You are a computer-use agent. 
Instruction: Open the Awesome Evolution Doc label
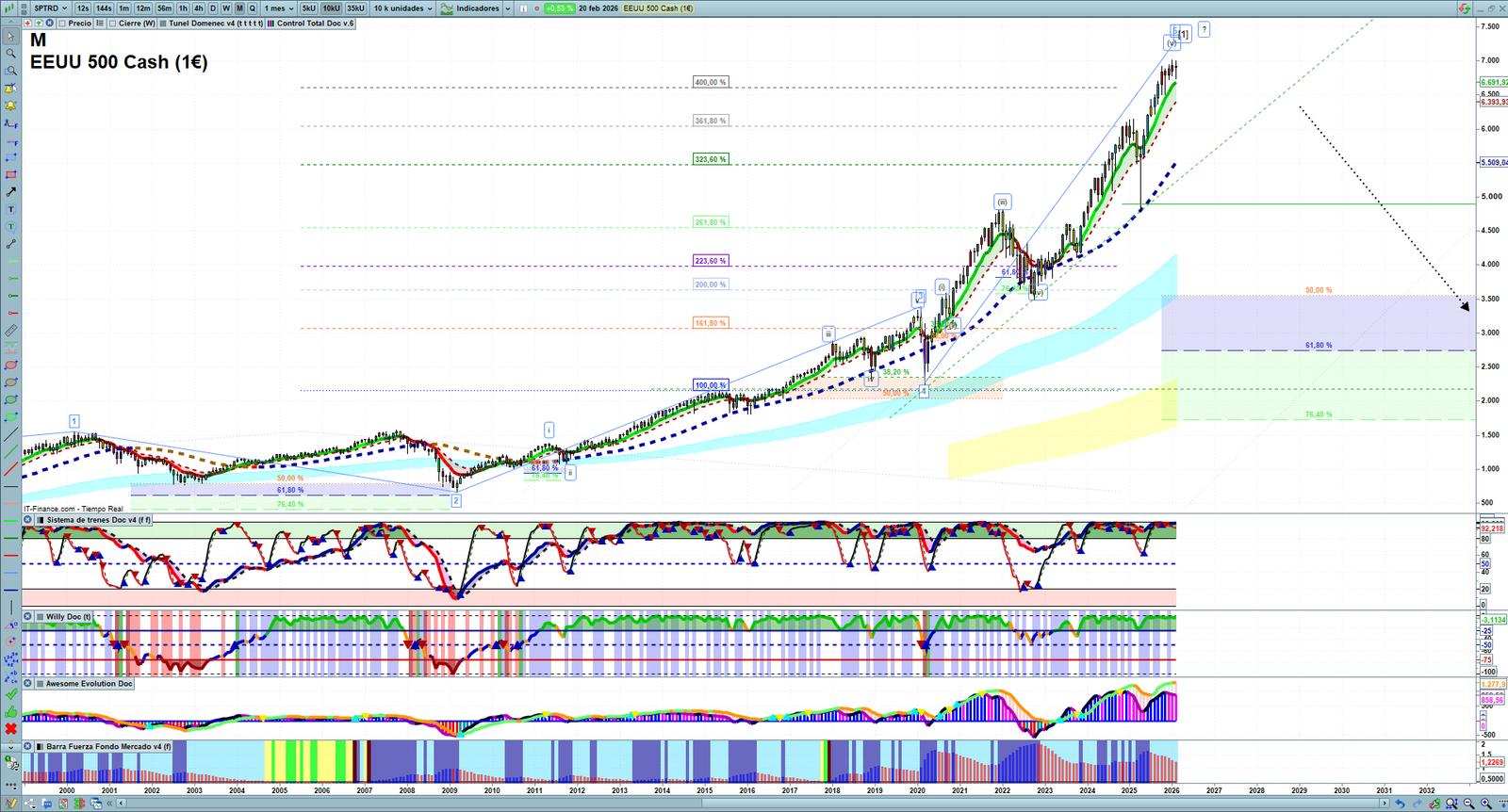90,684
